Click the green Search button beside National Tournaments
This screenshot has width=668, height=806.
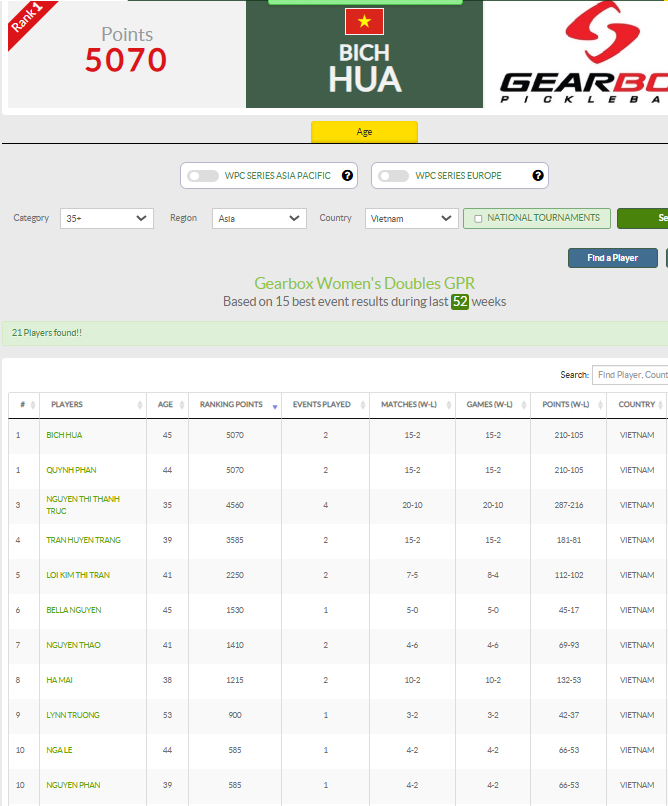642,218
